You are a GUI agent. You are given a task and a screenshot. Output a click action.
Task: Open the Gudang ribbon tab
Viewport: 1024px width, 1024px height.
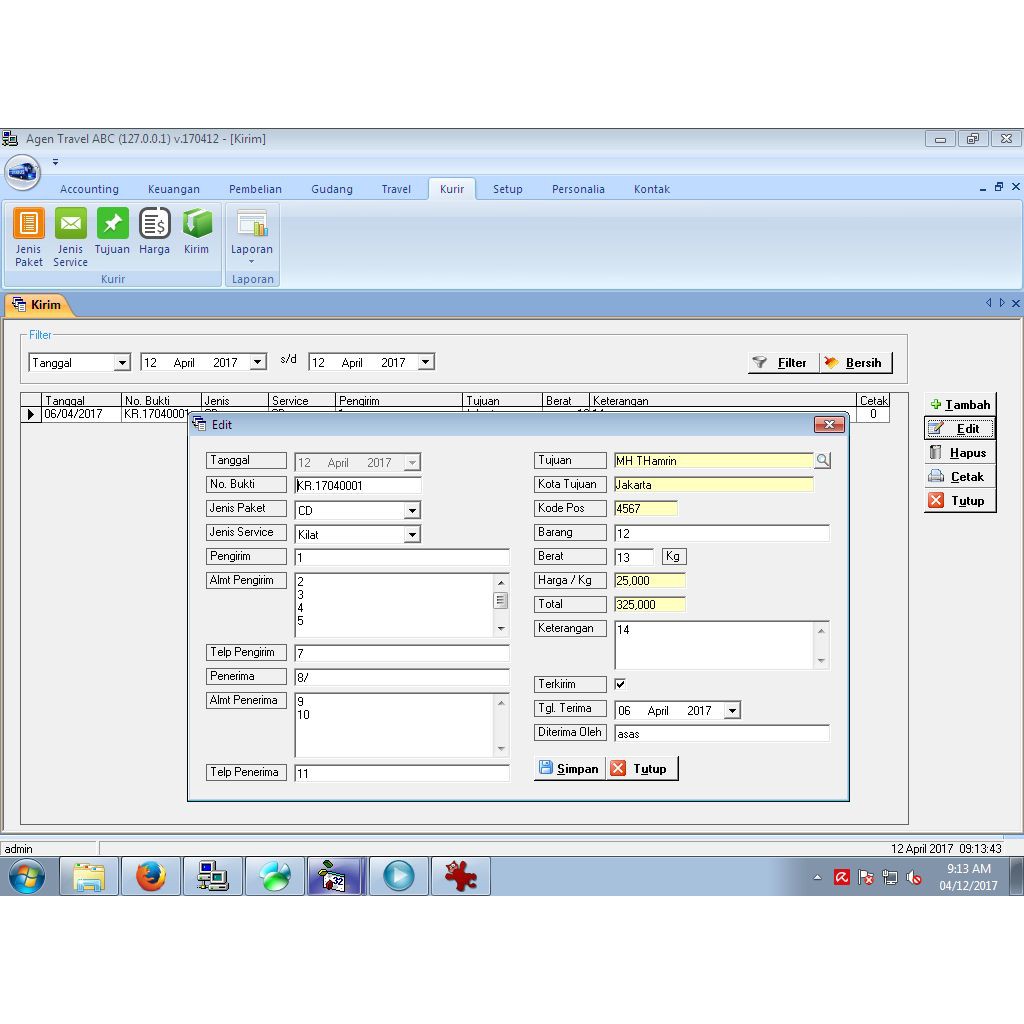tap(331, 189)
